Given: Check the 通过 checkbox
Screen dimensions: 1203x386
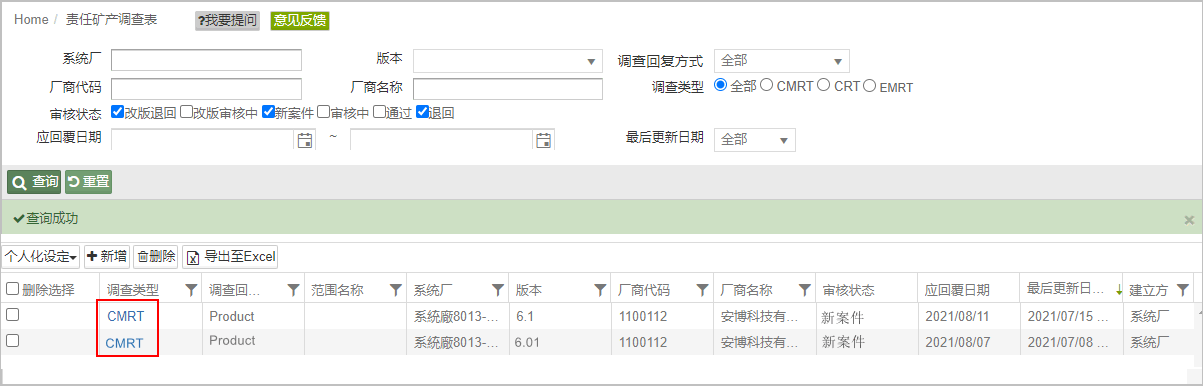Looking at the screenshot, I should coord(380,112).
